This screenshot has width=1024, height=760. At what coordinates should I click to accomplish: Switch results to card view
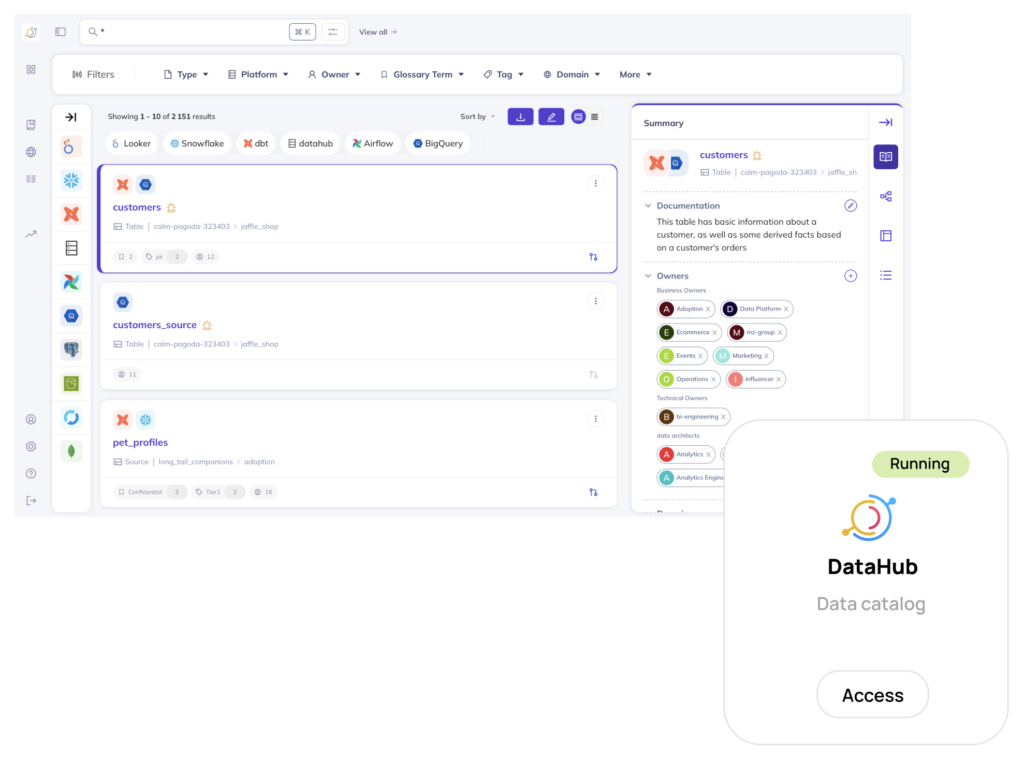coord(578,117)
